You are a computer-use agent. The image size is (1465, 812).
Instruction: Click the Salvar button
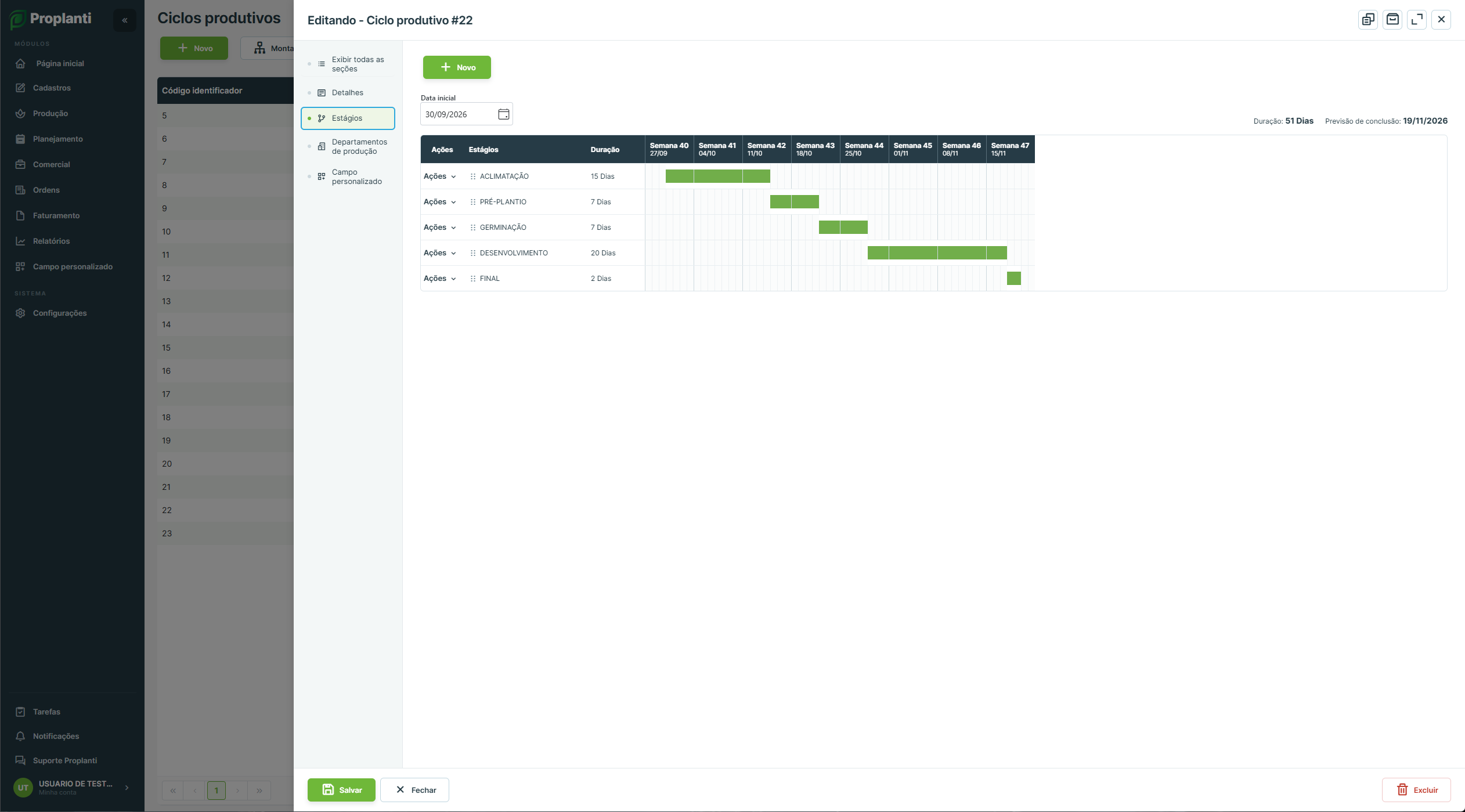(x=341, y=790)
